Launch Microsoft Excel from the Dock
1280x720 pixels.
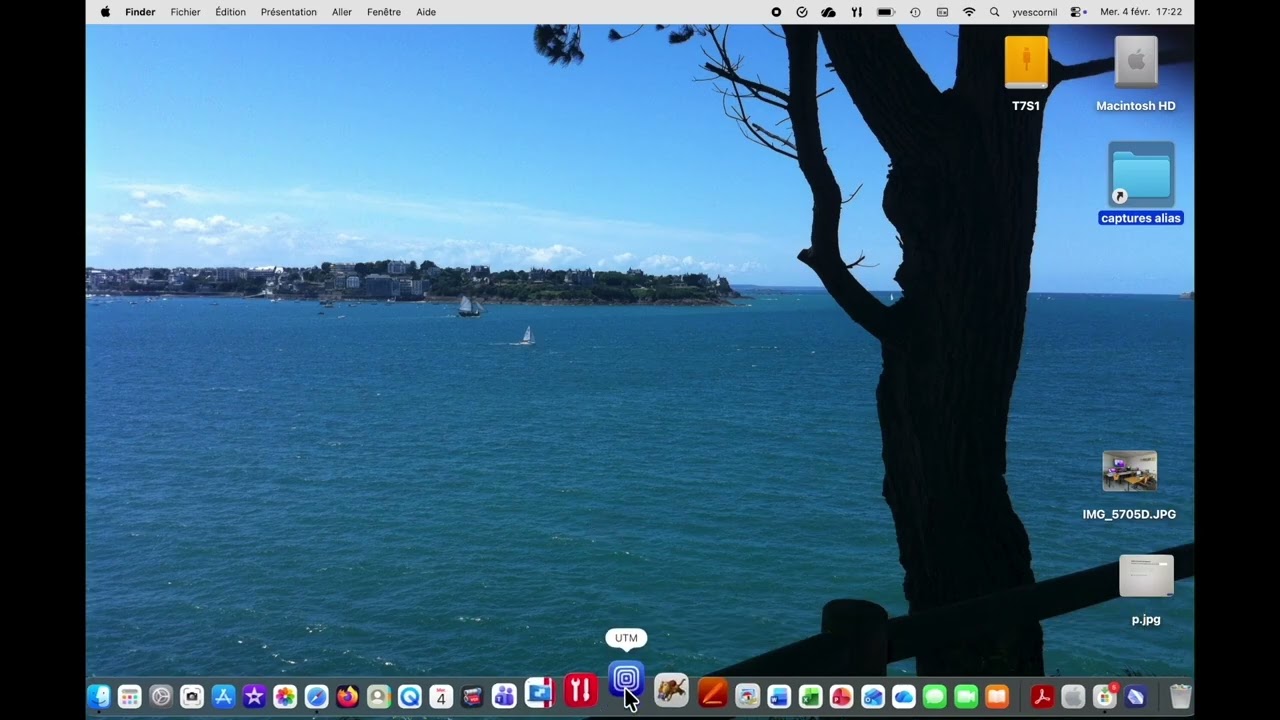(810, 697)
